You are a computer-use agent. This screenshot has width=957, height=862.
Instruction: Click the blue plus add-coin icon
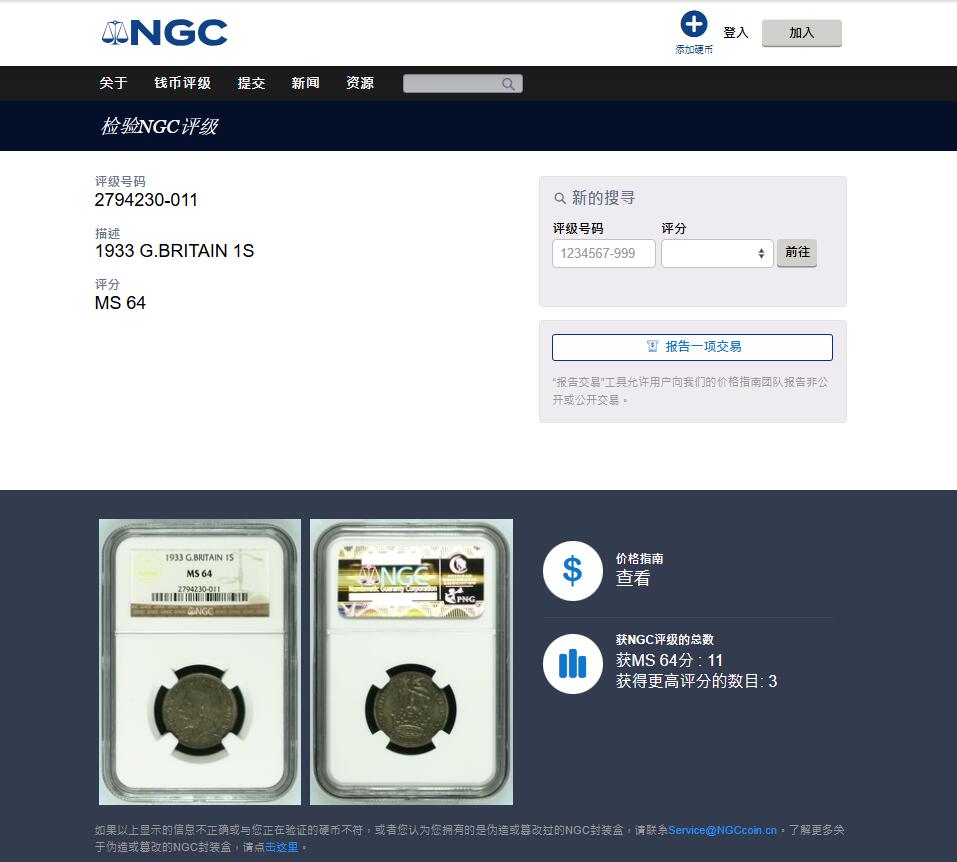click(x=694, y=24)
